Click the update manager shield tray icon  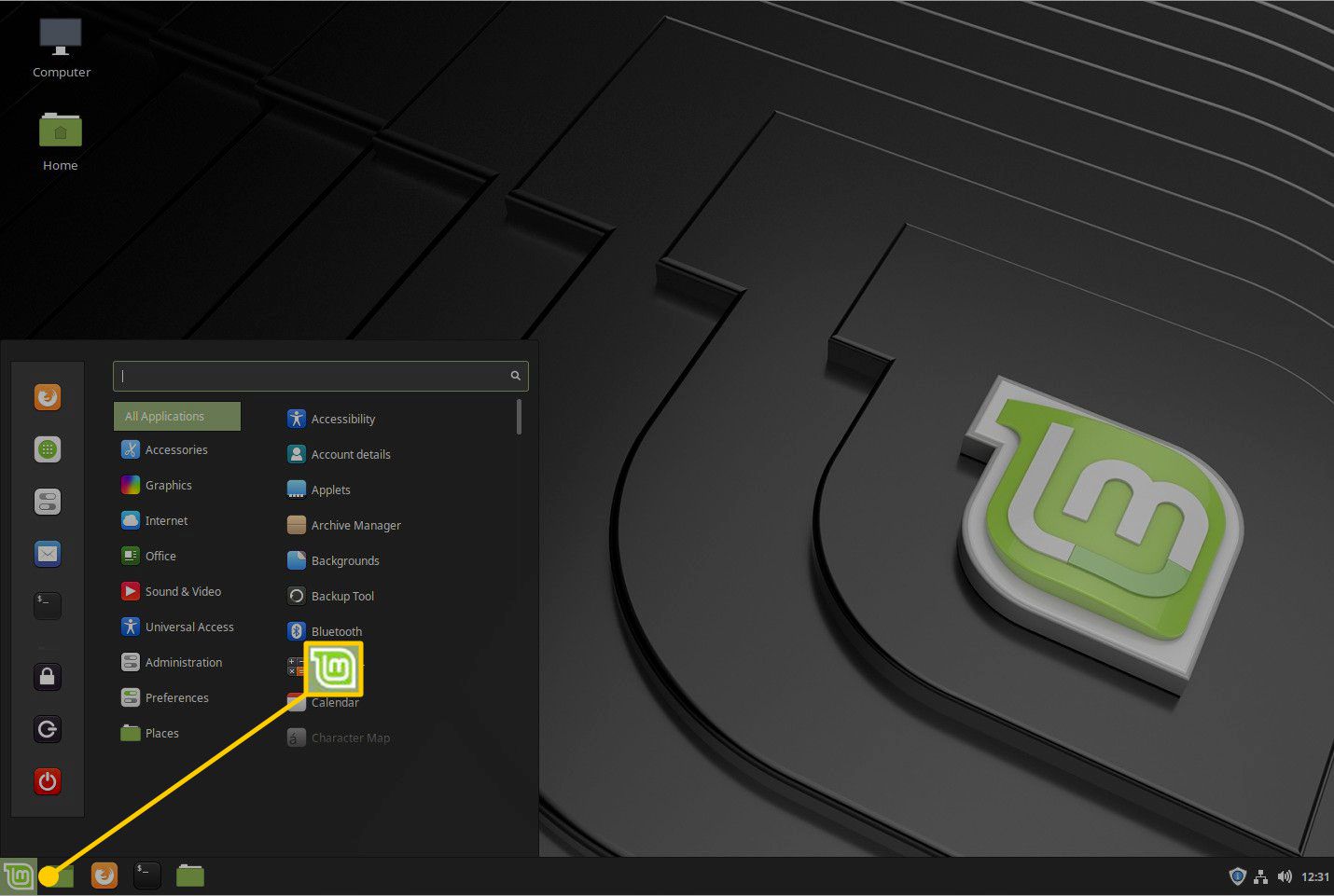click(x=1238, y=876)
